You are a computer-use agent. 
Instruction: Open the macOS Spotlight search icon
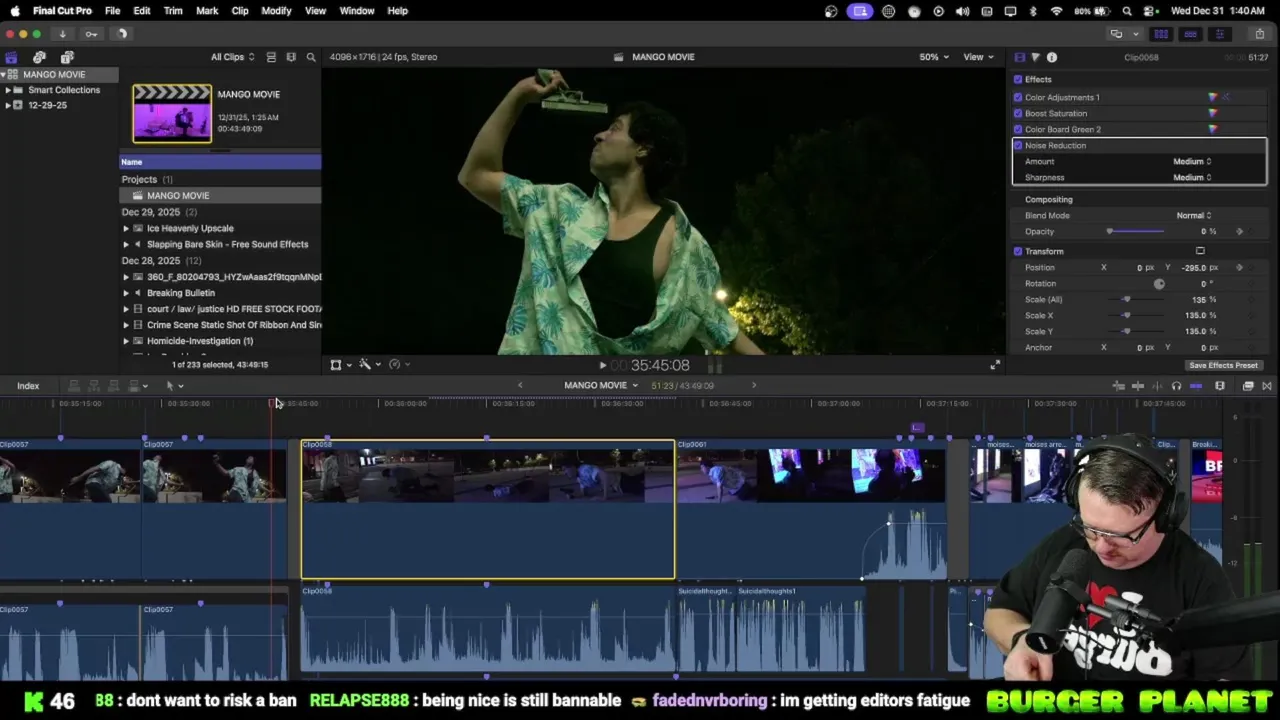point(1127,11)
